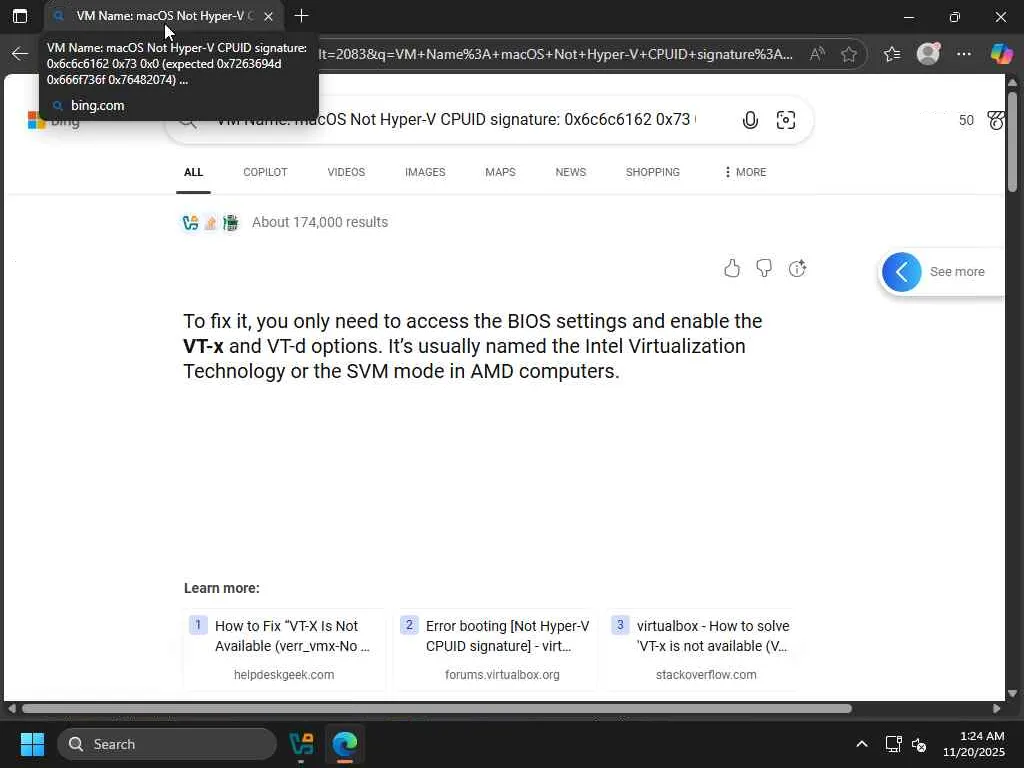Click the browser address bar URL
The width and height of the screenshot is (1024, 768).
(x=555, y=54)
